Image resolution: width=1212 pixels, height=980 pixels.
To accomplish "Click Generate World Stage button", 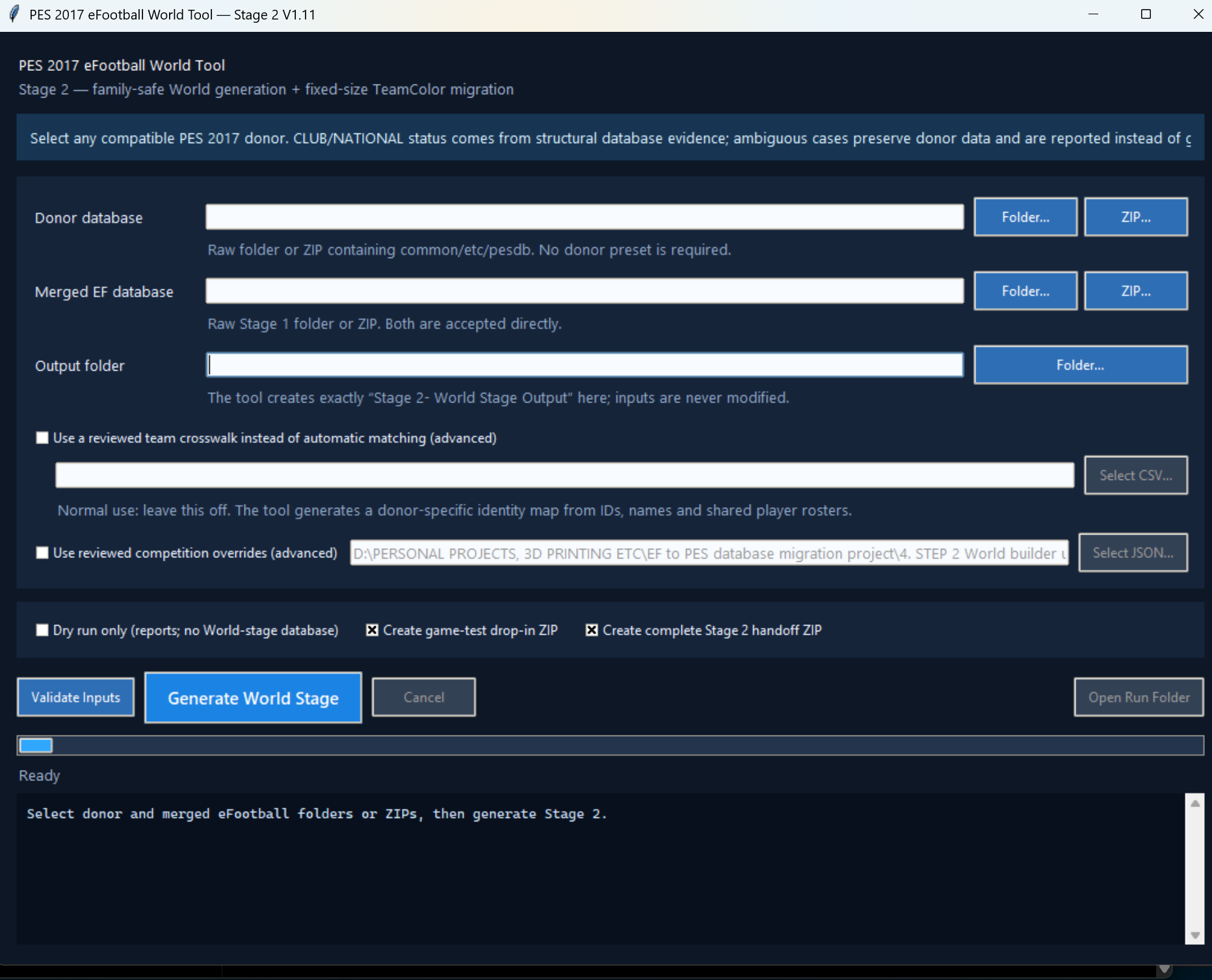I will pyautogui.click(x=253, y=698).
